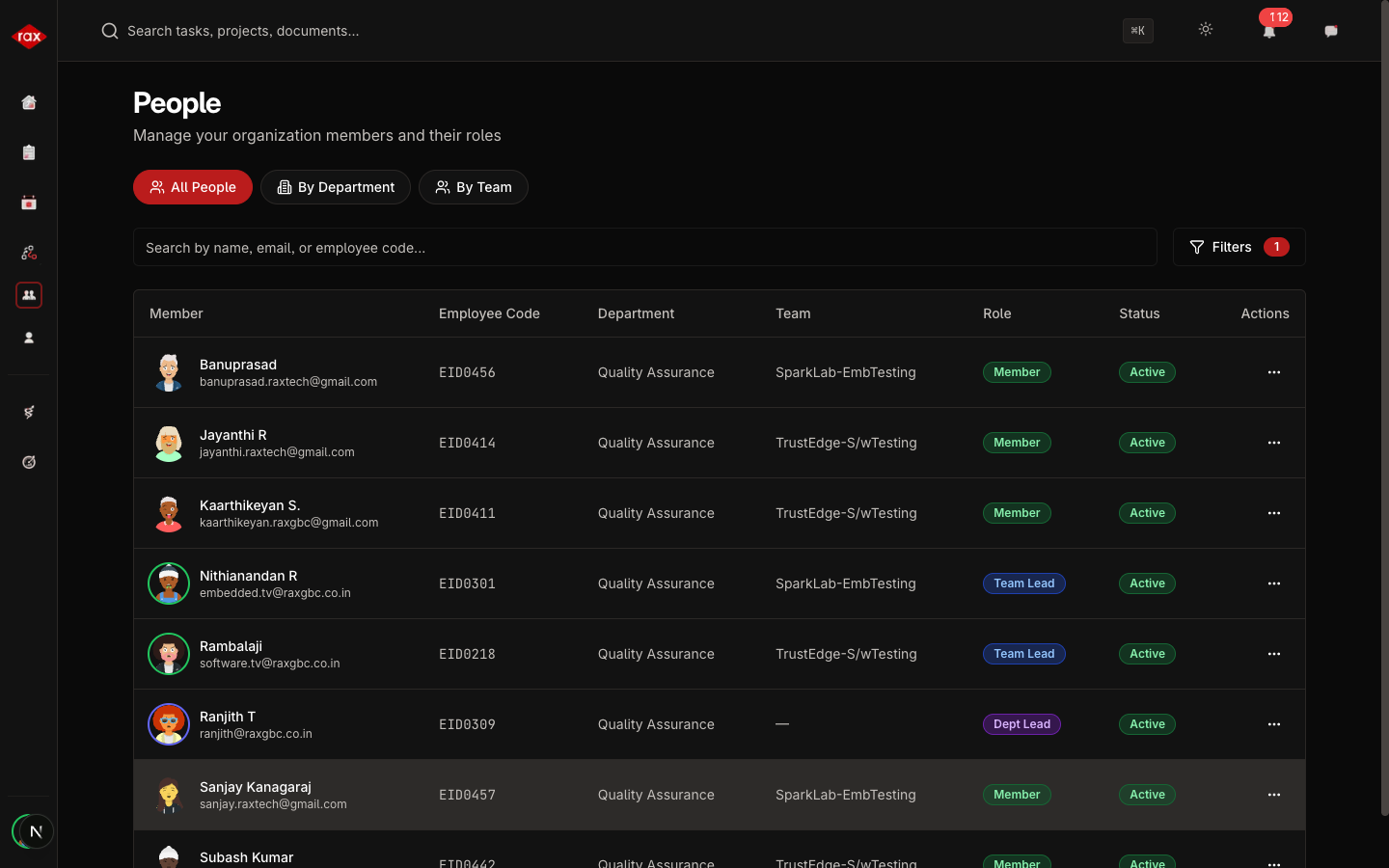Switch to the By Team tab
The image size is (1389, 868).
[x=474, y=187]
